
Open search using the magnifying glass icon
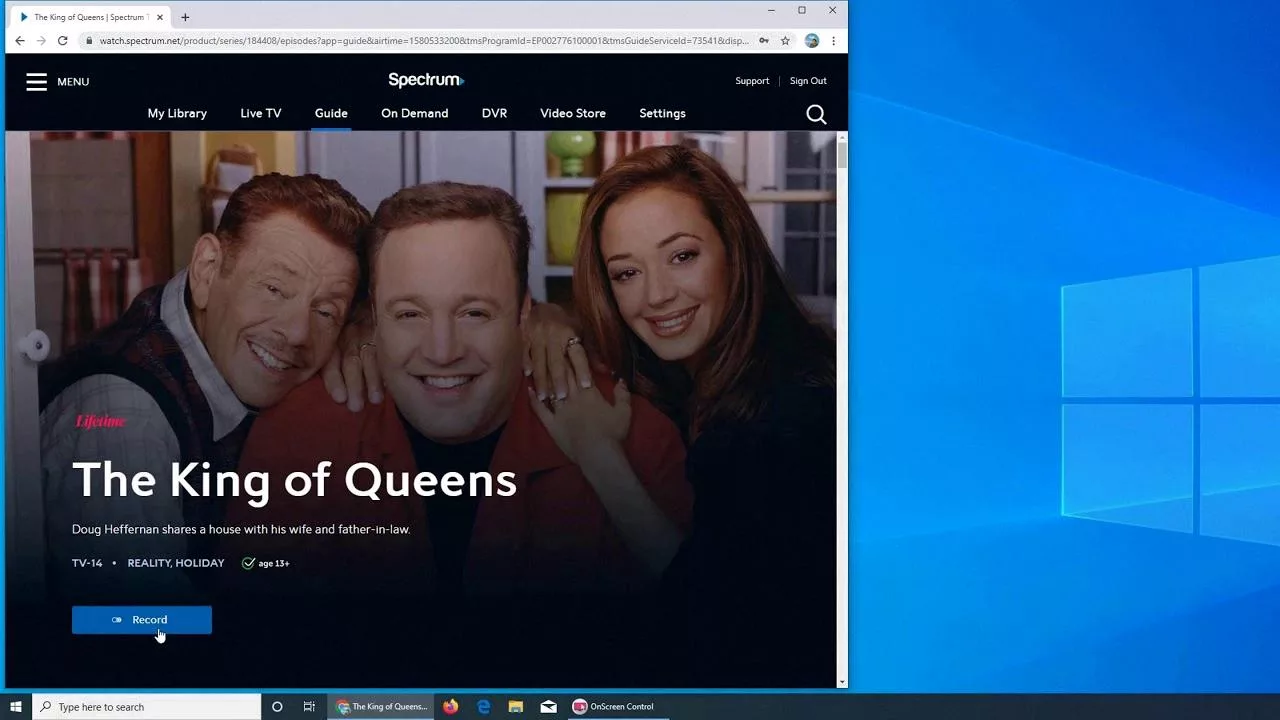click(x=816, y=113)
